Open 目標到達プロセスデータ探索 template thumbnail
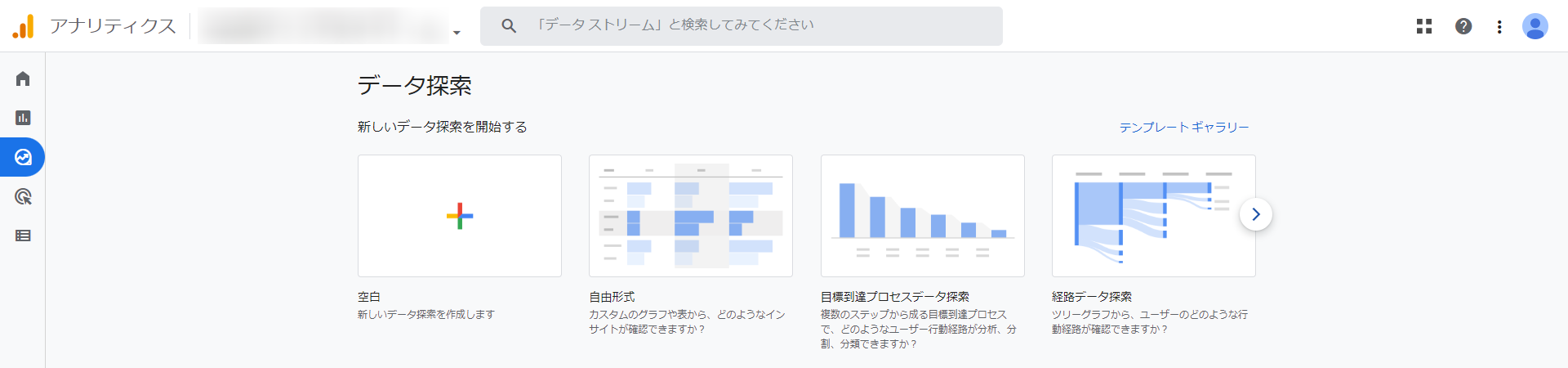1568x368 pixels. click(923, 216)
